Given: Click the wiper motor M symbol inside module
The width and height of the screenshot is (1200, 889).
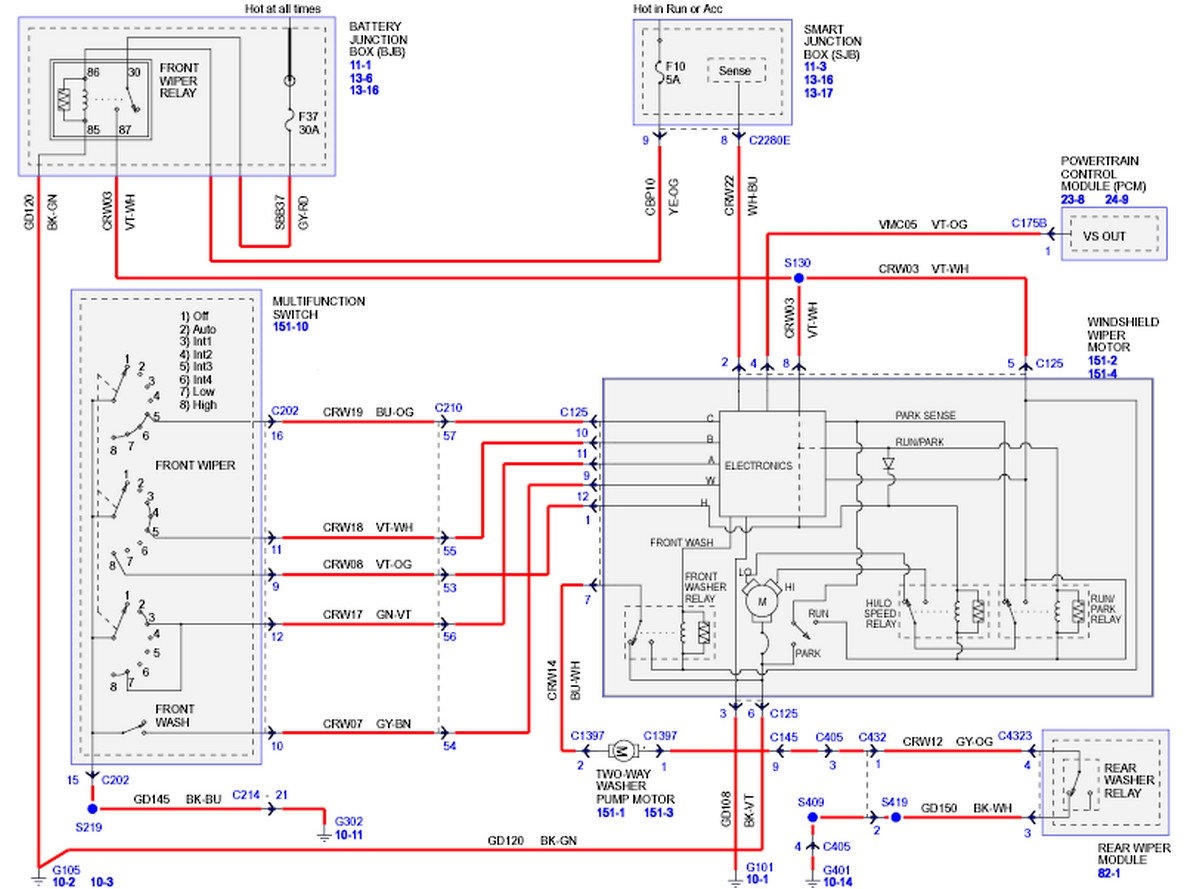Looking at the screenshot, I should coord(762,601).
